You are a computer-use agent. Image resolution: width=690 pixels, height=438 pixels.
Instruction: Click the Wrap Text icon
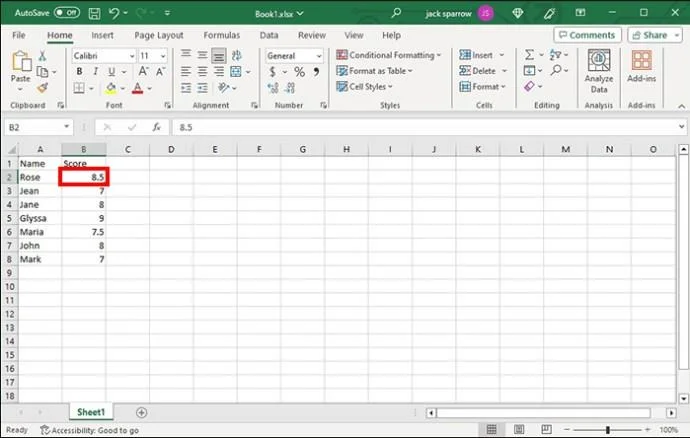click(x=234, y=56)
